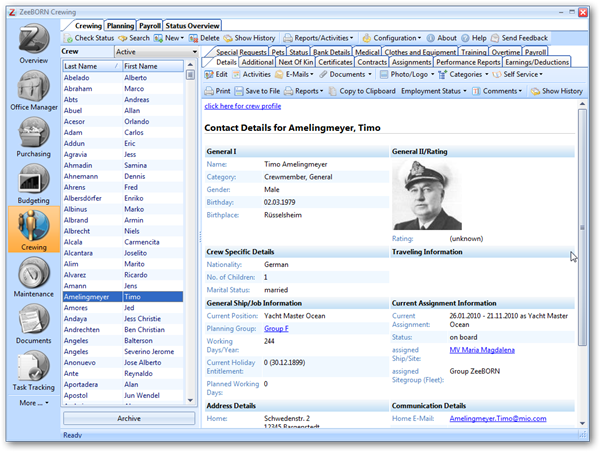The height and width of the screenshot is (452, 600).
Task: Click the About toolbar item
Action: click(442, 38)
